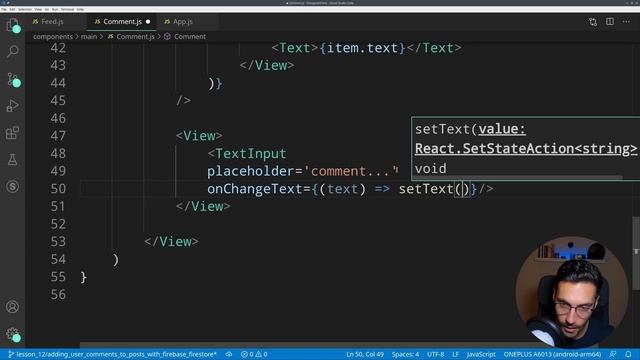Screen dimensions: 640x360
Task: Click the horizontal scrollbar in the setText hint popup
Action: click(518, 178)
